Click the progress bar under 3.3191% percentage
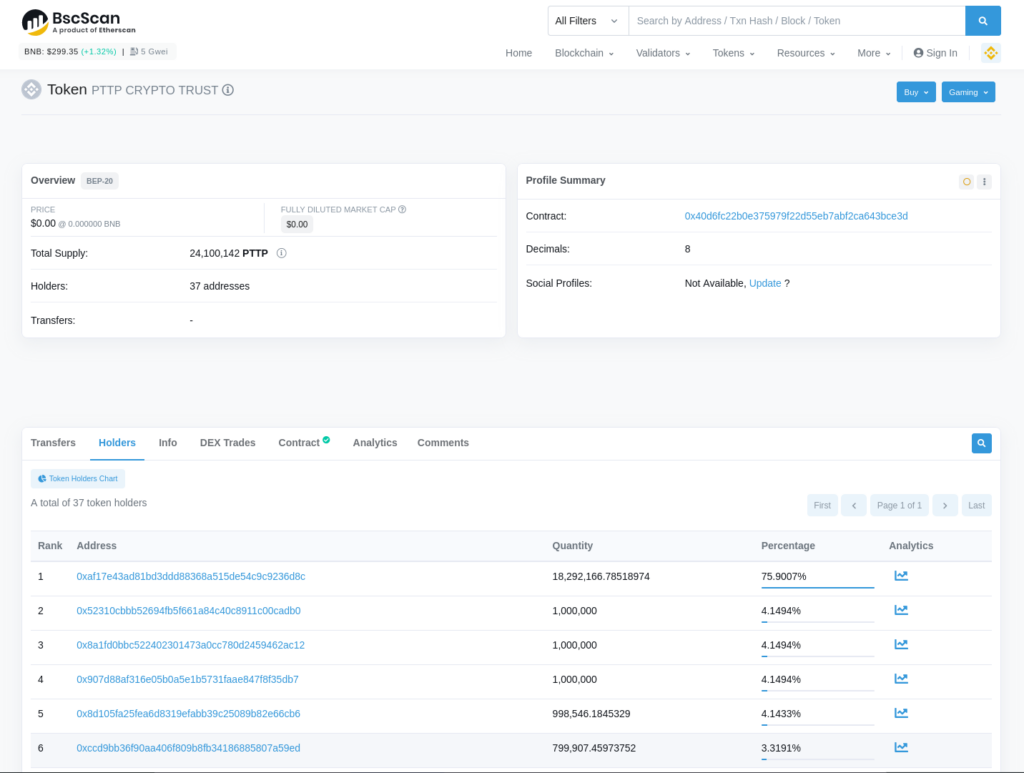The height and width of the screenshot is (773, 1024). coord(818,759)
